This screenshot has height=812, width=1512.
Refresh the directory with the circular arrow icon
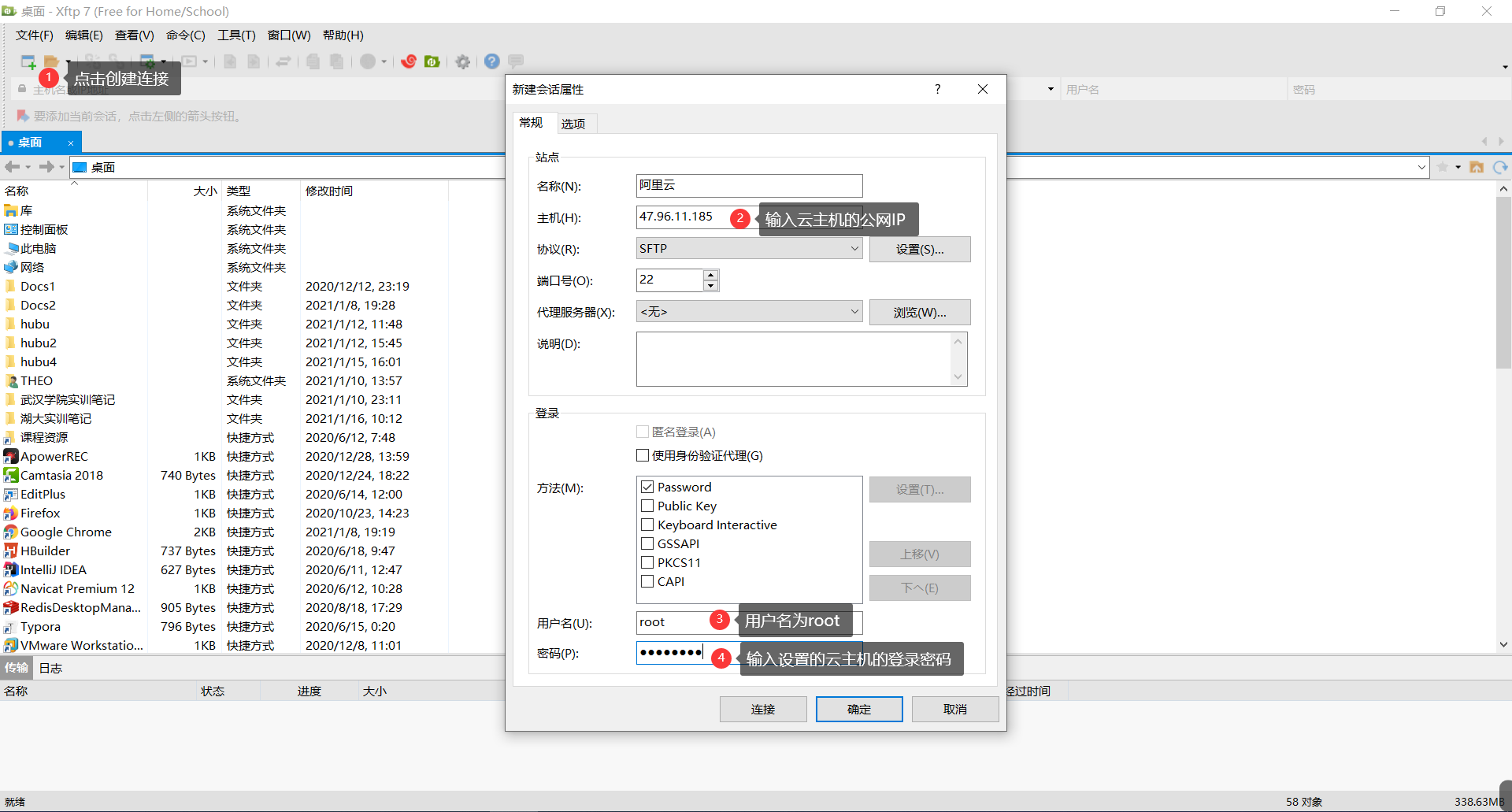click(x=1500, y=167)
